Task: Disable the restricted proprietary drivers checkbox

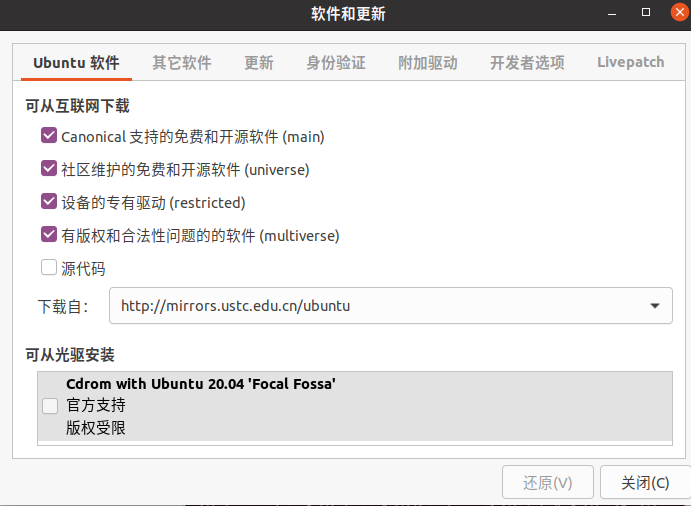Action: (49, 201)
